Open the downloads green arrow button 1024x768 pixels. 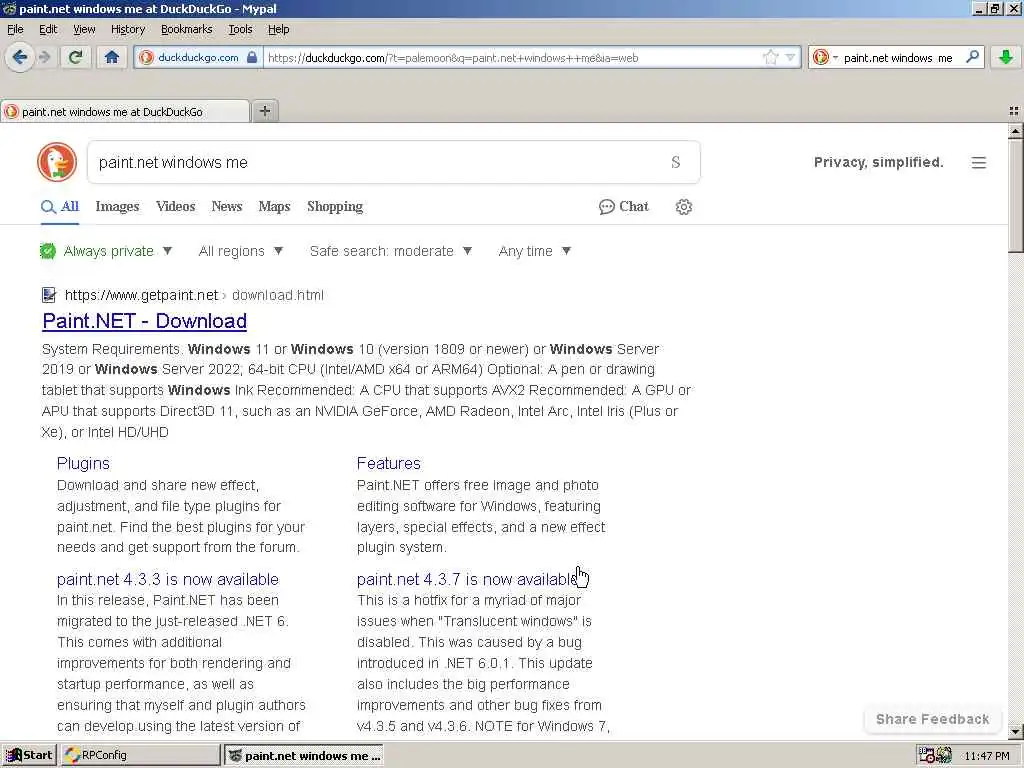tap(1006, 57)
